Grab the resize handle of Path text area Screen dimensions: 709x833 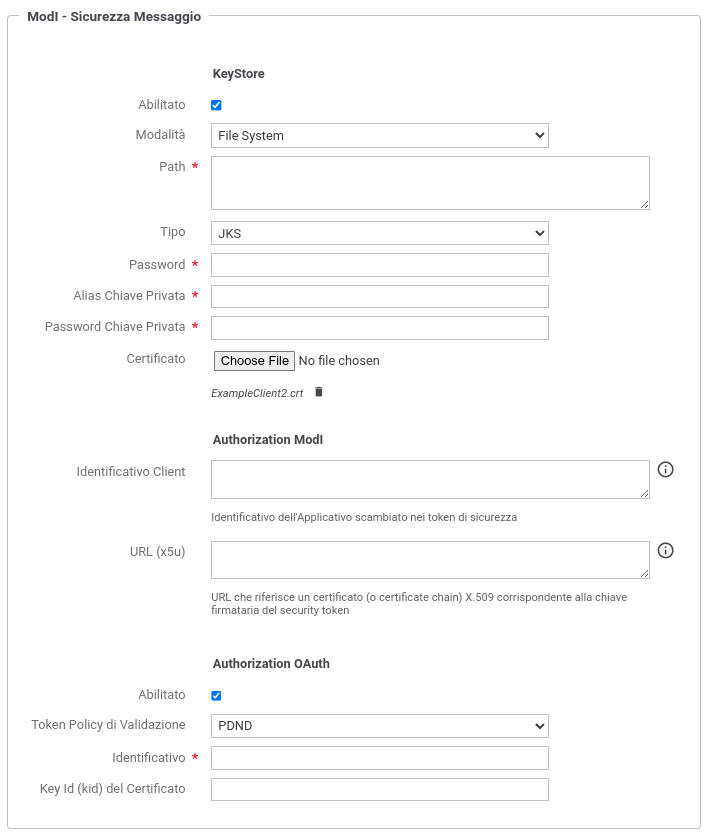point(644,204)
